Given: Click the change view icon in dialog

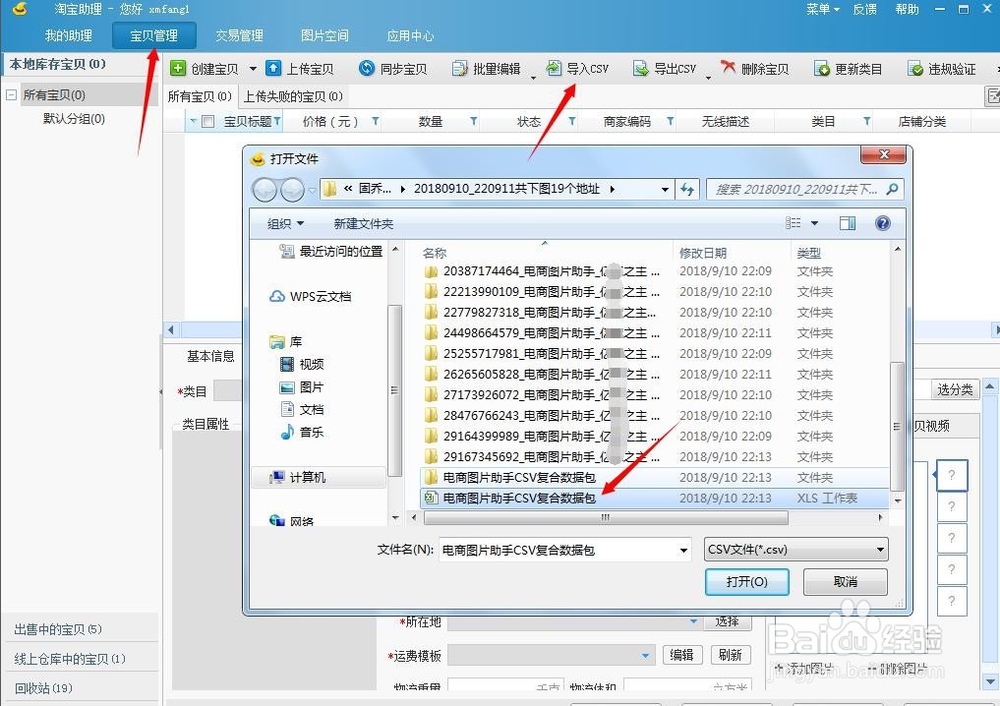Looking at the screenshot, I should click(793, 223).
